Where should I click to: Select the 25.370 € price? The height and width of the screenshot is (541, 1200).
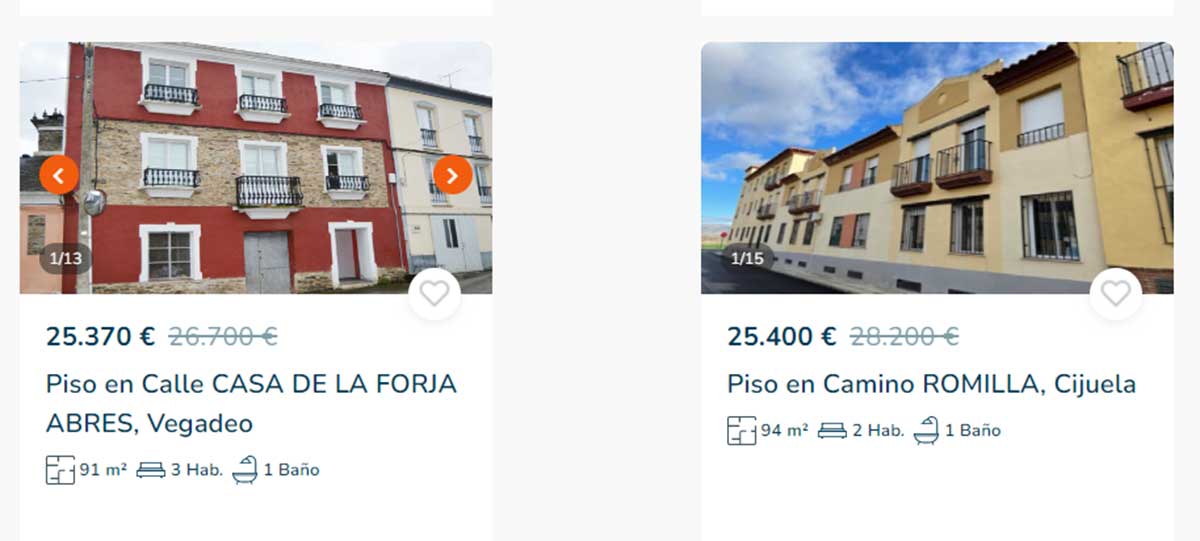[x=101, y=337]
